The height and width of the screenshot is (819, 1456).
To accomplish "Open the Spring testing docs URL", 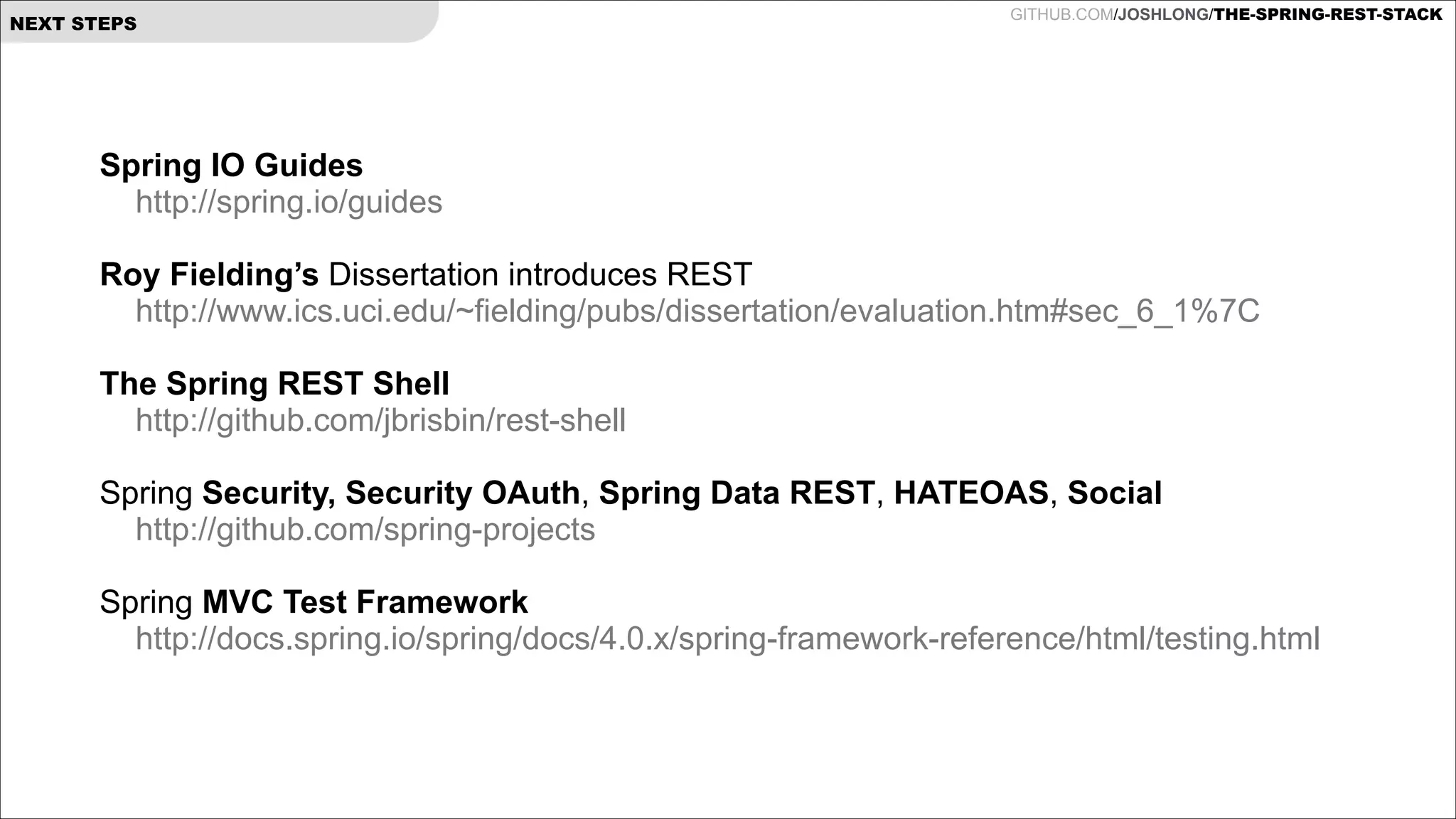I will pyautogui.click(x=727, y=639).
